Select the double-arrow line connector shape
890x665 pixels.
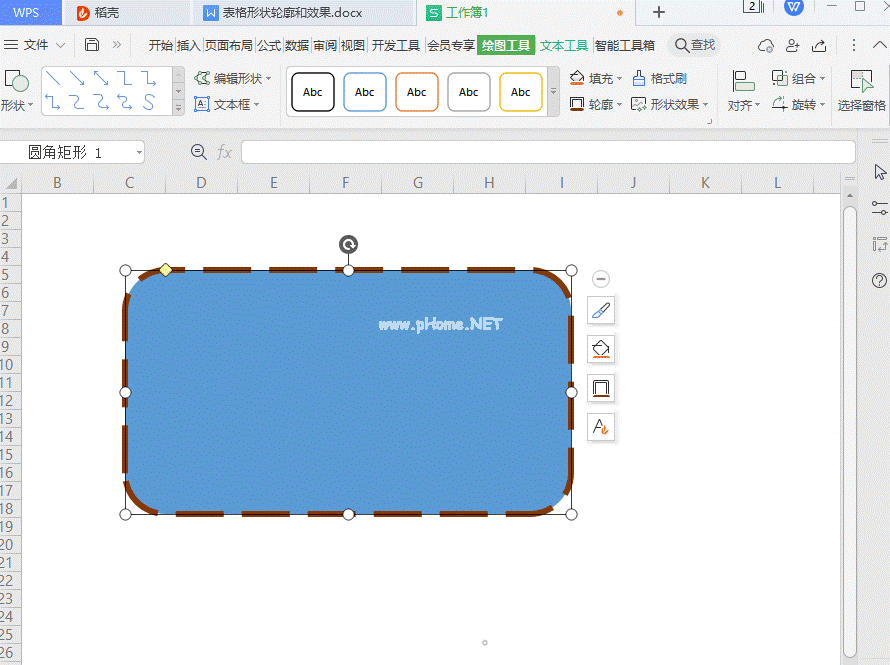pyautogui.click(x=100, y=77)
